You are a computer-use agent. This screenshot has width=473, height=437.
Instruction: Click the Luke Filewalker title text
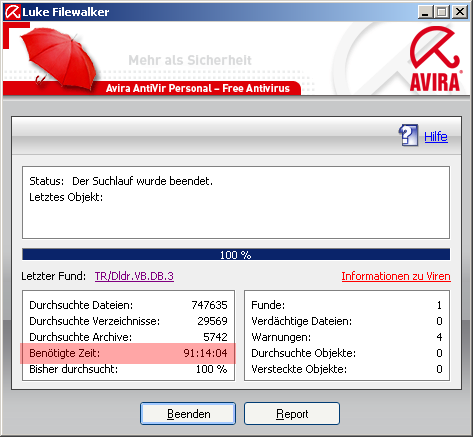point(66,12)
